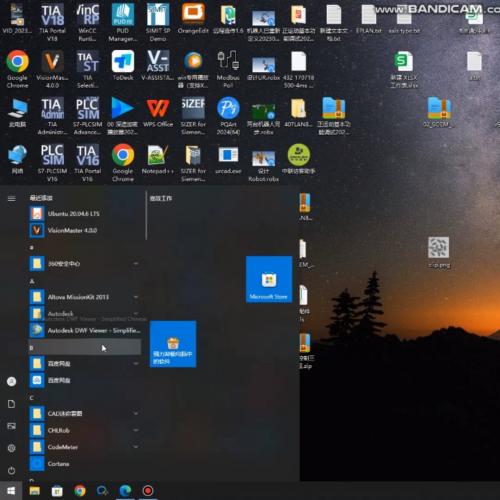This screenshot has width=500, height=500.
Task: Open the Modbus Poll desktop shortcut
Action: [228, 69]
